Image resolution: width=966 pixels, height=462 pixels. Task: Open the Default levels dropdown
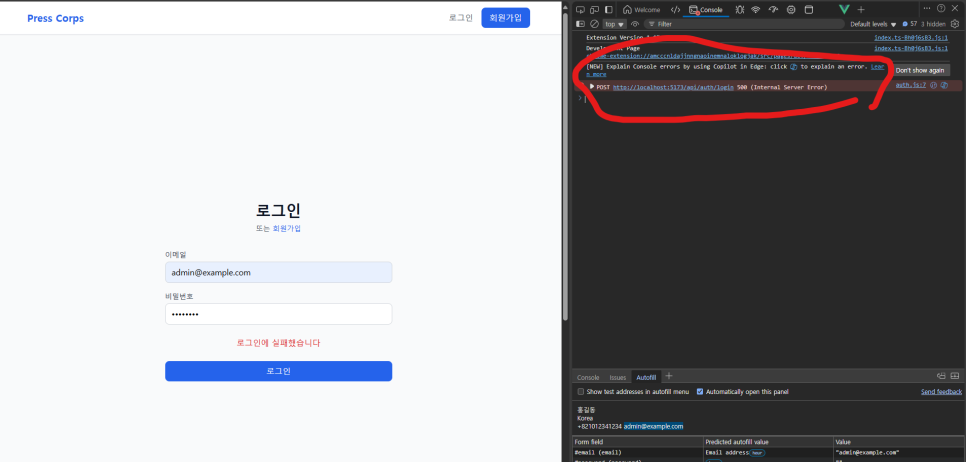(873, 24)
